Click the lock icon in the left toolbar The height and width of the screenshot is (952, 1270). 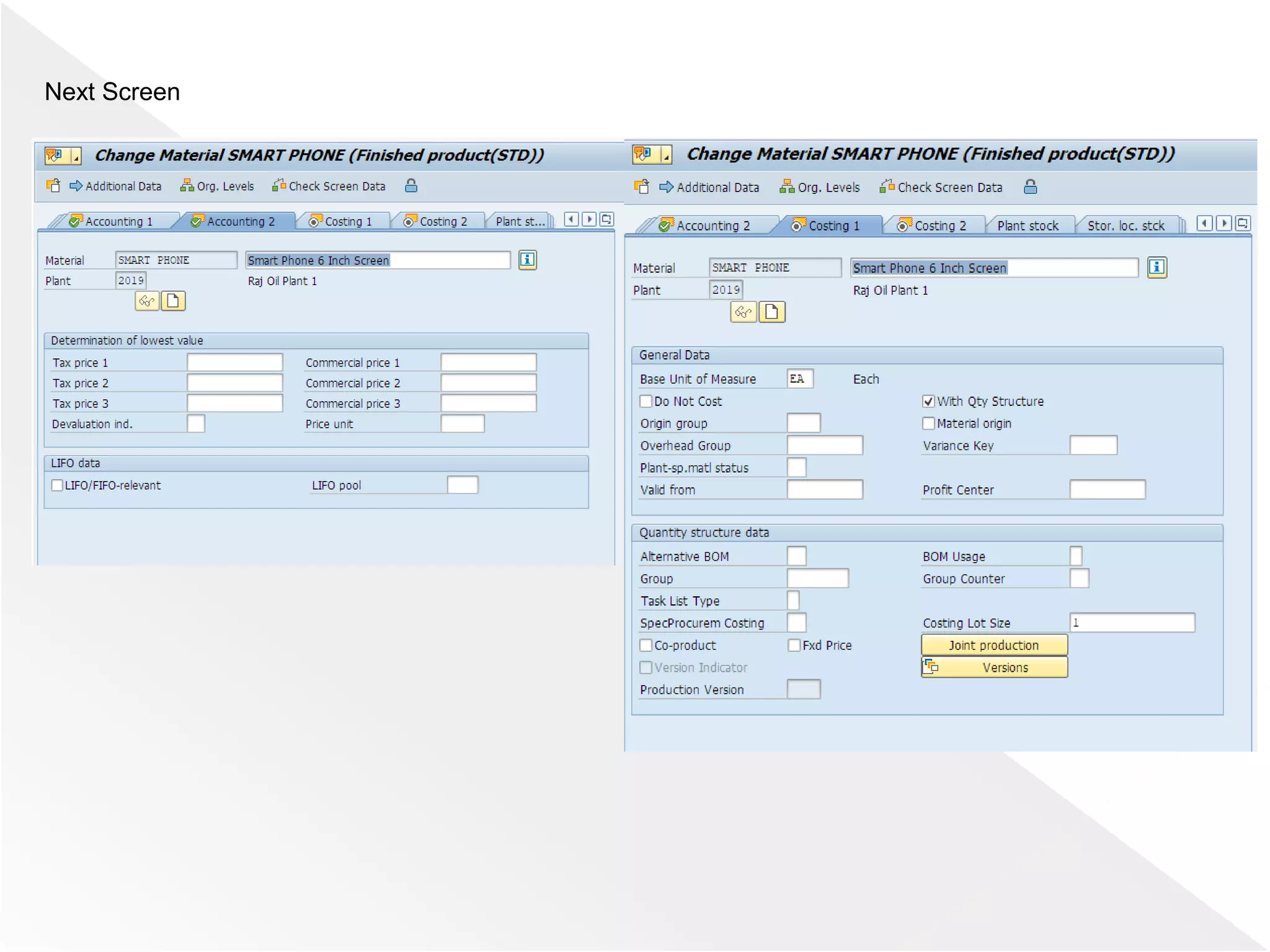click(x=411, y=186)
